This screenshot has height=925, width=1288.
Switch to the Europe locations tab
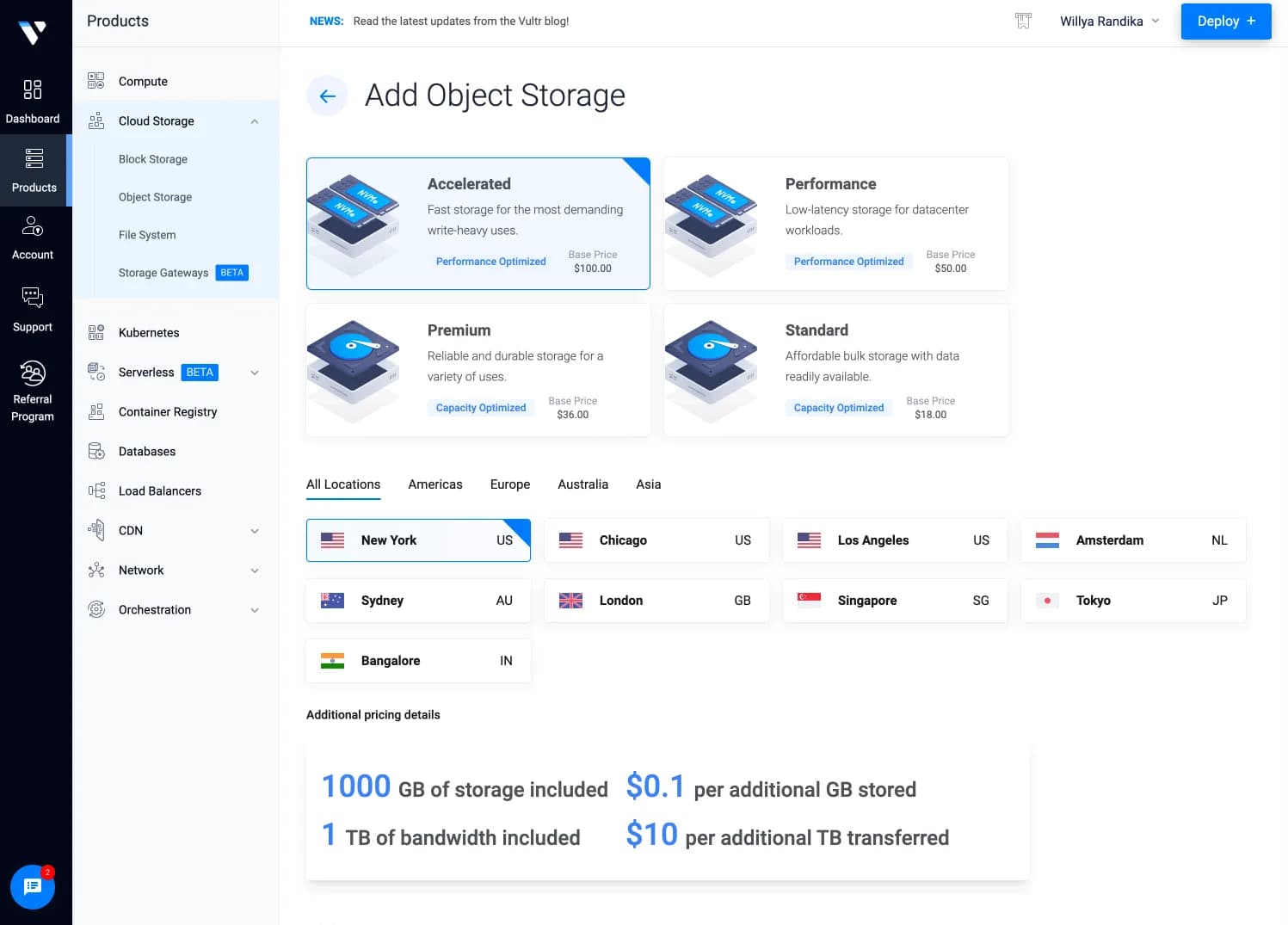pos(510,484)
